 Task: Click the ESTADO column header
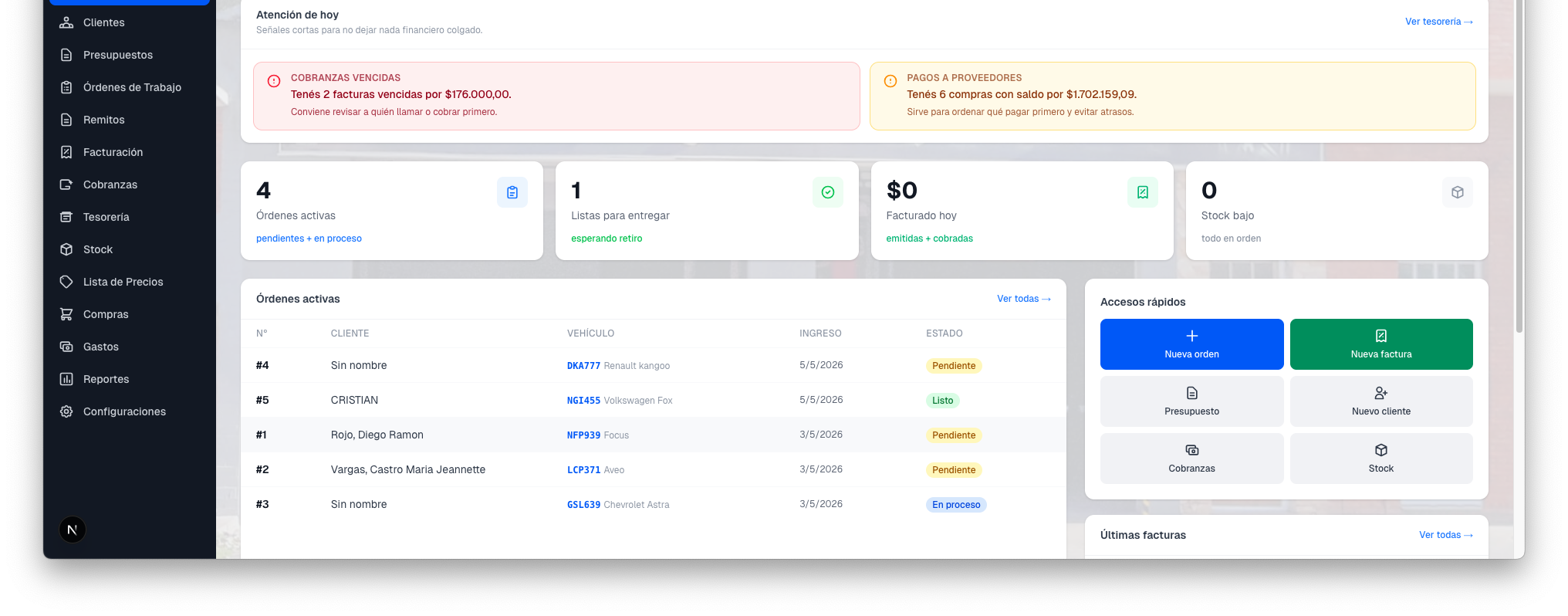[945, 333]
